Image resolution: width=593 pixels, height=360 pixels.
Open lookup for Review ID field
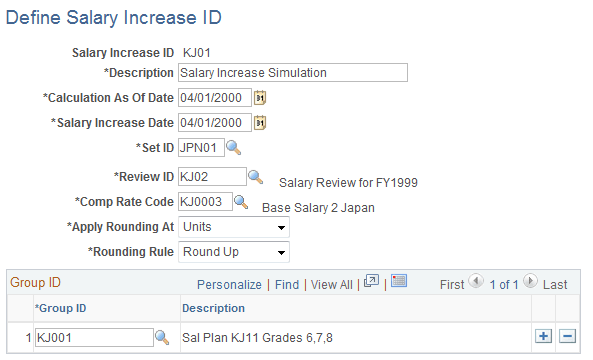coord(255,177)
